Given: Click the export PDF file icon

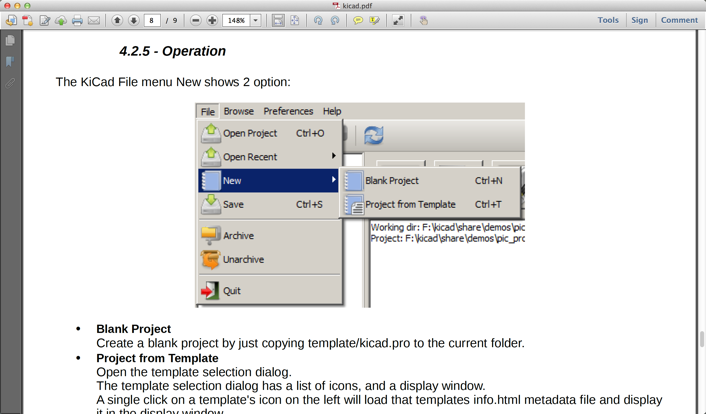Looking at the screenshot, I should [27, 20].
